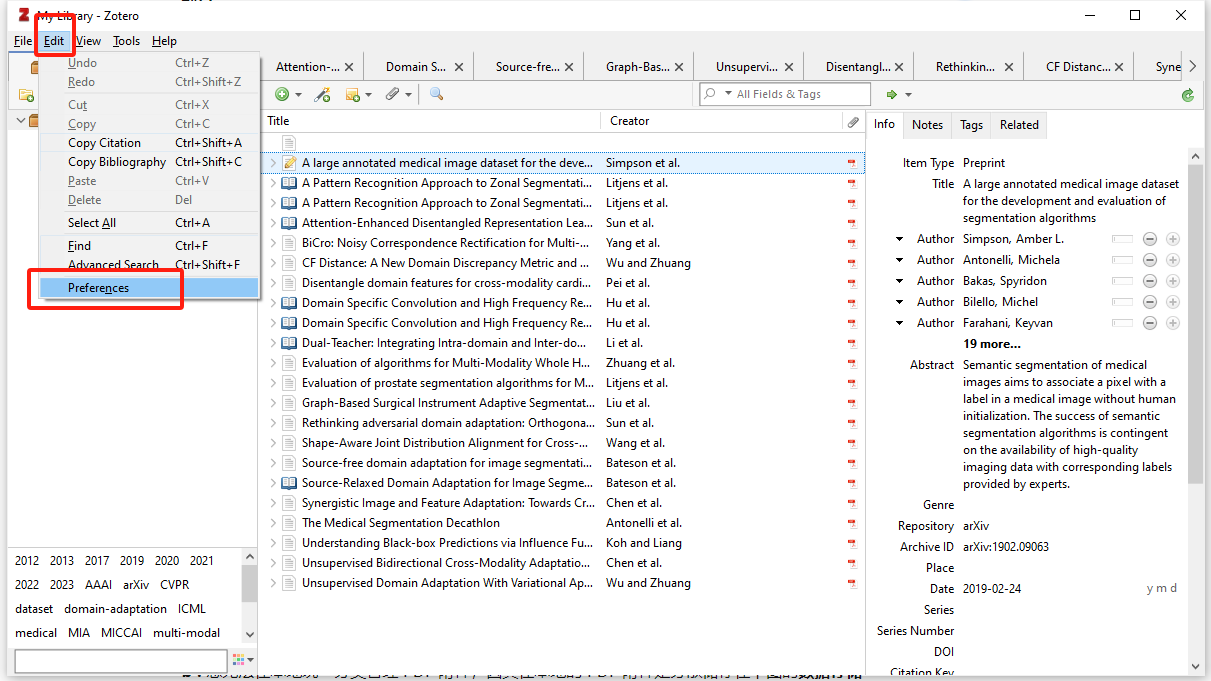Viewport: 1211px width, 681px height.
Task: Select "The Medical Segmentation Decathlon" row
Action: (x=562, y=523)
